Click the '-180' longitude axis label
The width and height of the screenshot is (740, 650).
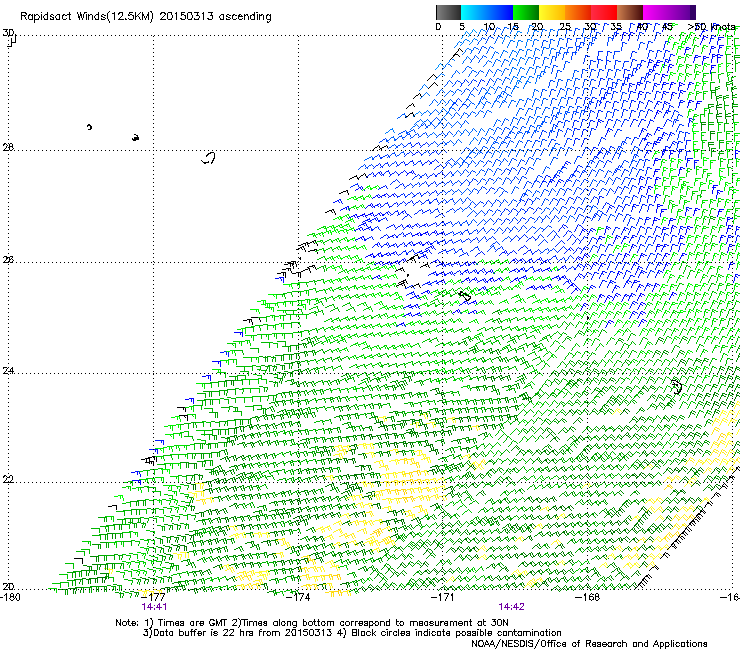[x=10, y=597]
